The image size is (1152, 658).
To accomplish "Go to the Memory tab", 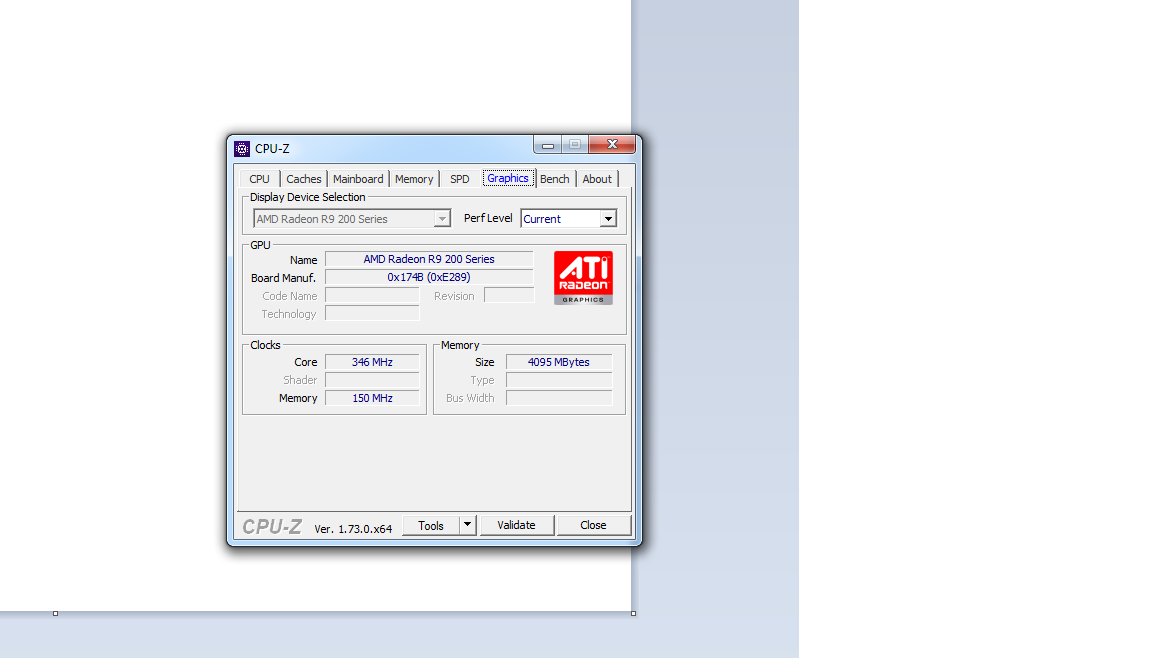I will (414, 179).
